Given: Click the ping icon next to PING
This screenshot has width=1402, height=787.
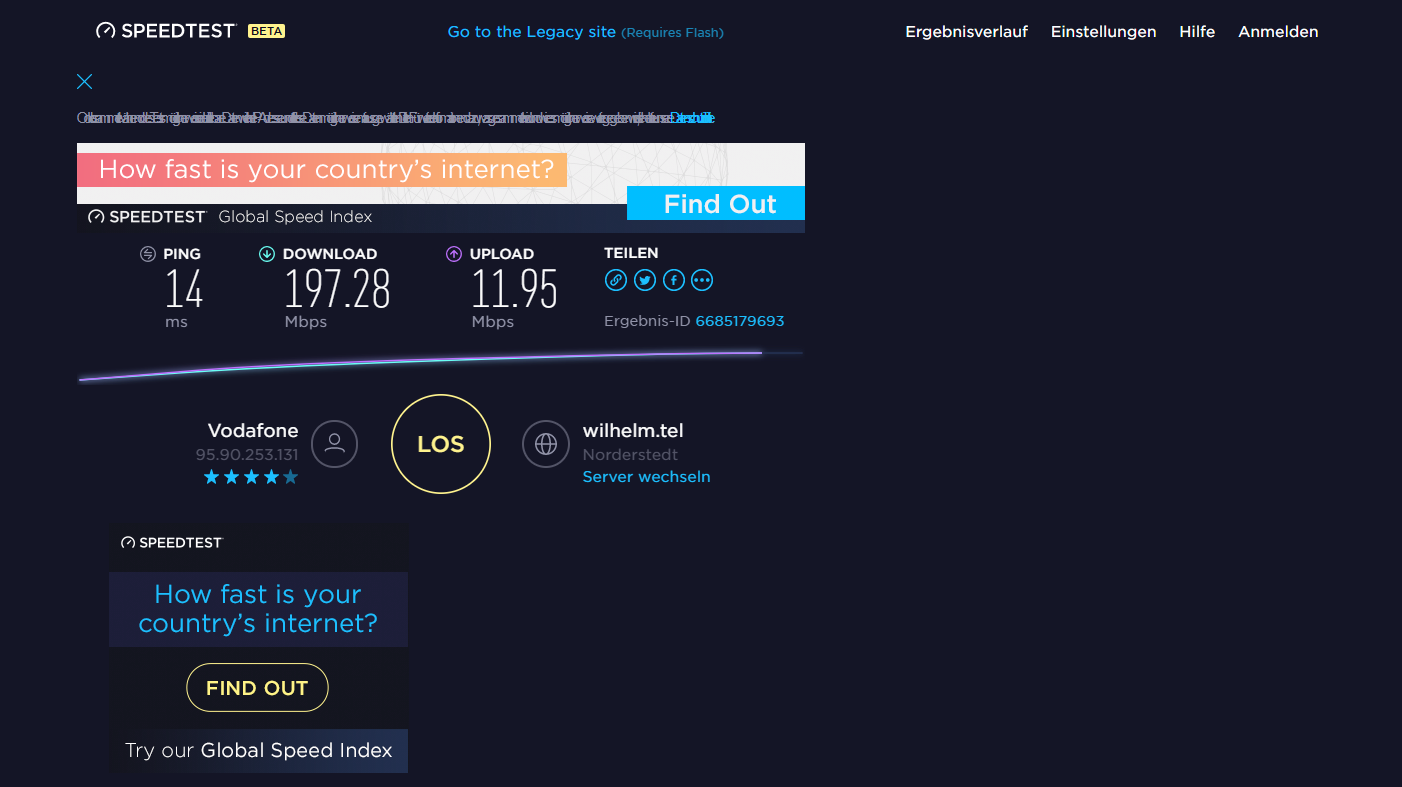Looking at the screenshot, I should 148,254.
